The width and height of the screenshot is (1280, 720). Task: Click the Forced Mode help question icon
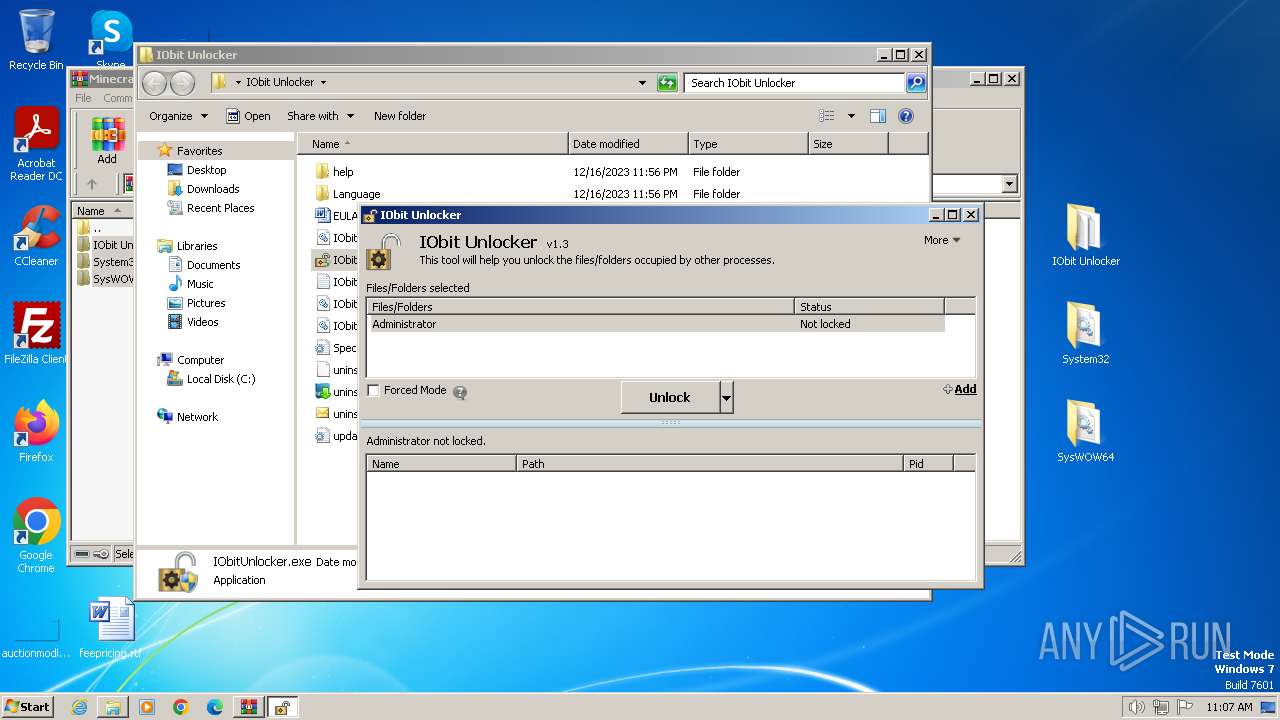[x=460, y=392]
